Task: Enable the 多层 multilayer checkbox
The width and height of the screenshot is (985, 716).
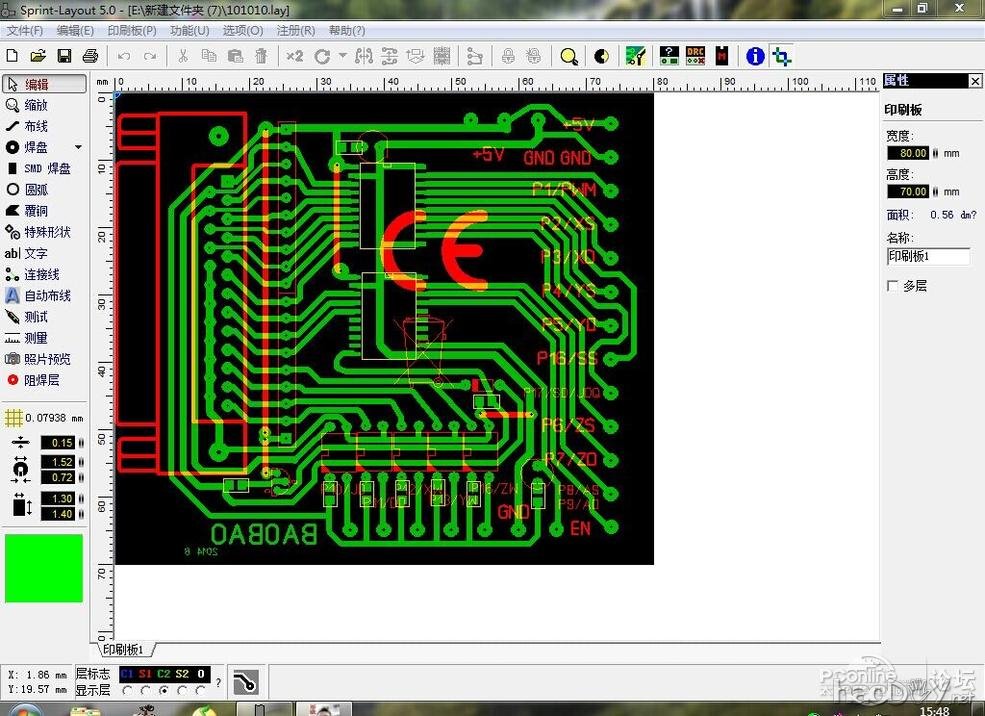Action: tap(893, 286)
